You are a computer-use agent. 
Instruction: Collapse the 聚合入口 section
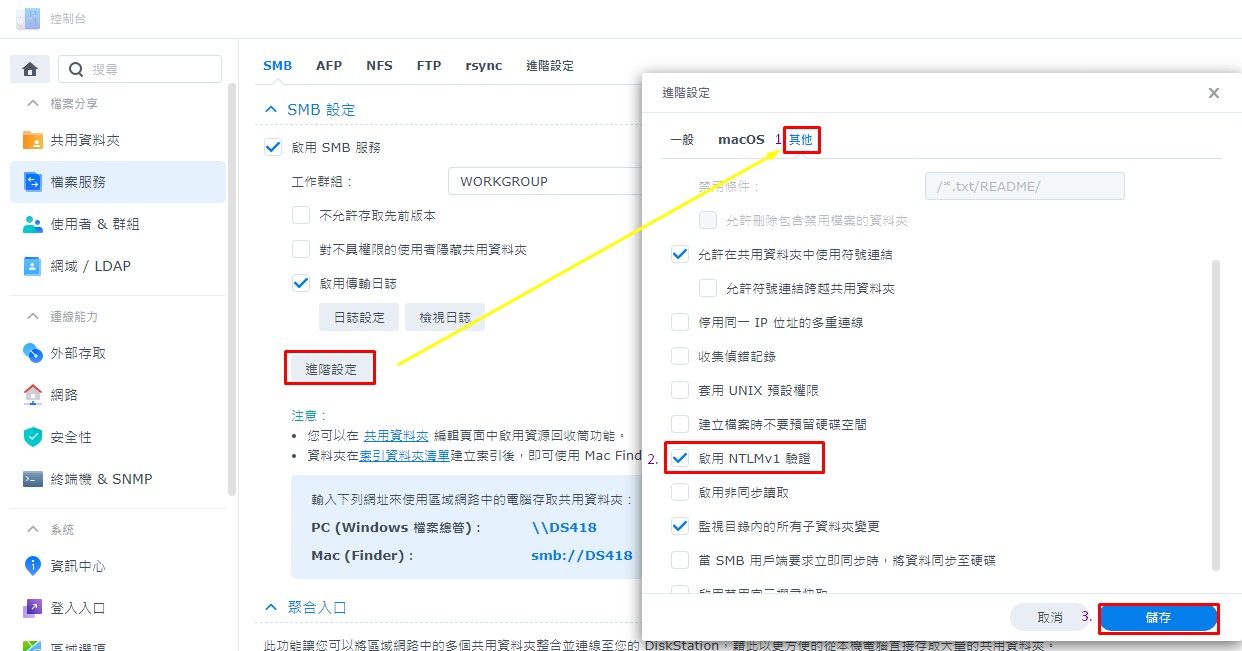pos(270,607)
